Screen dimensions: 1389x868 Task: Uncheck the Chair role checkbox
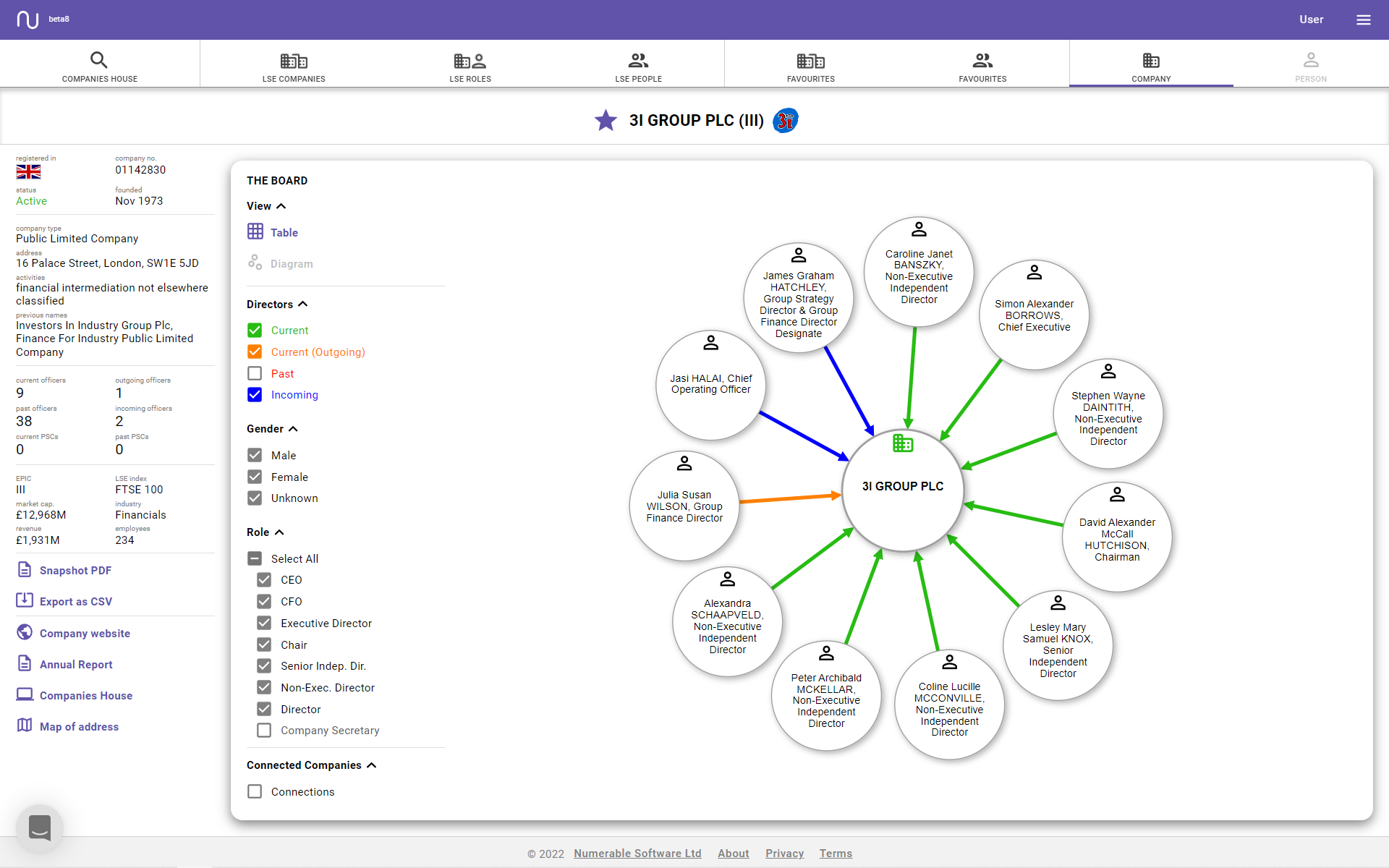(x=264, y=645)
